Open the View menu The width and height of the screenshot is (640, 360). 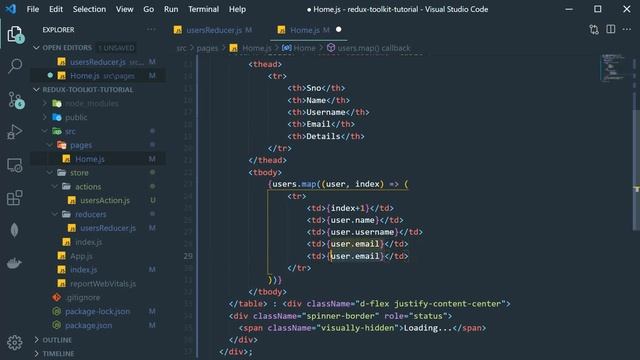124,9
